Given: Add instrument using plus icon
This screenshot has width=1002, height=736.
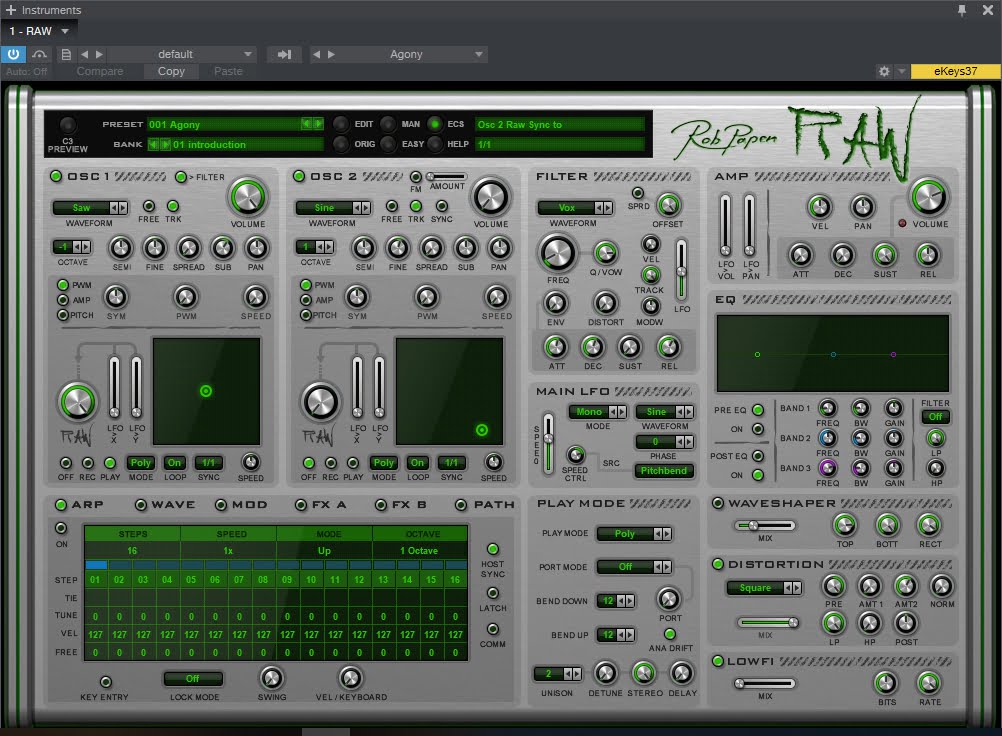Looking at the screenshot, I should [10, 10].
